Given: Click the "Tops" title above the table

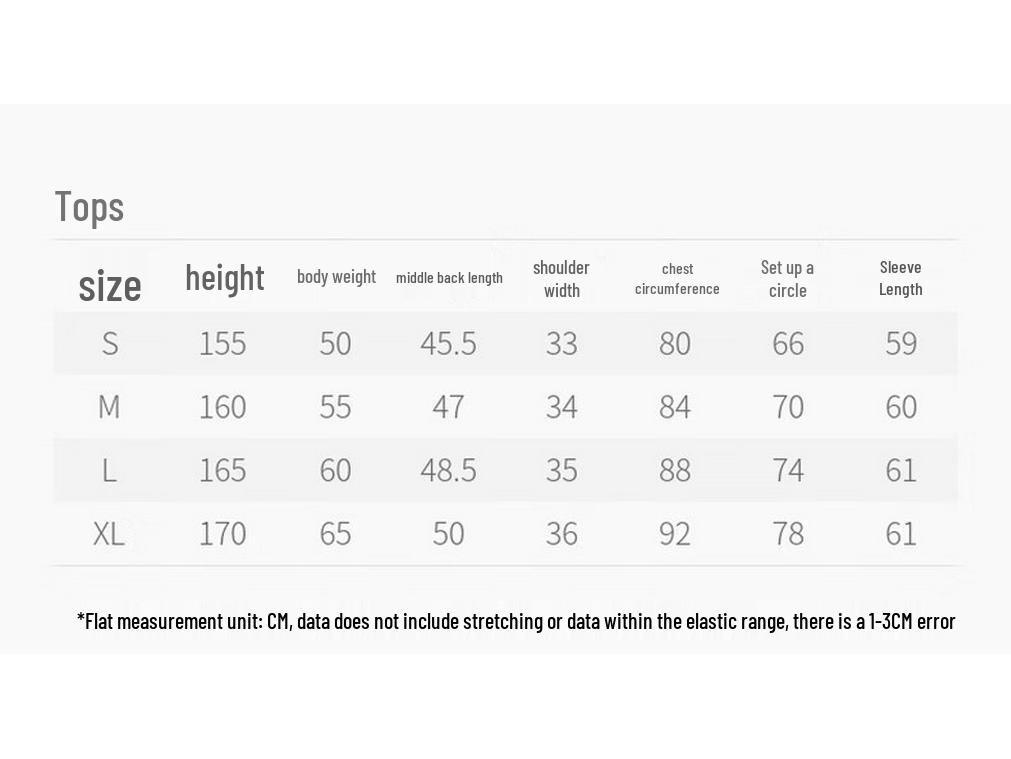Looking at the screenshot, I should 89,207.
